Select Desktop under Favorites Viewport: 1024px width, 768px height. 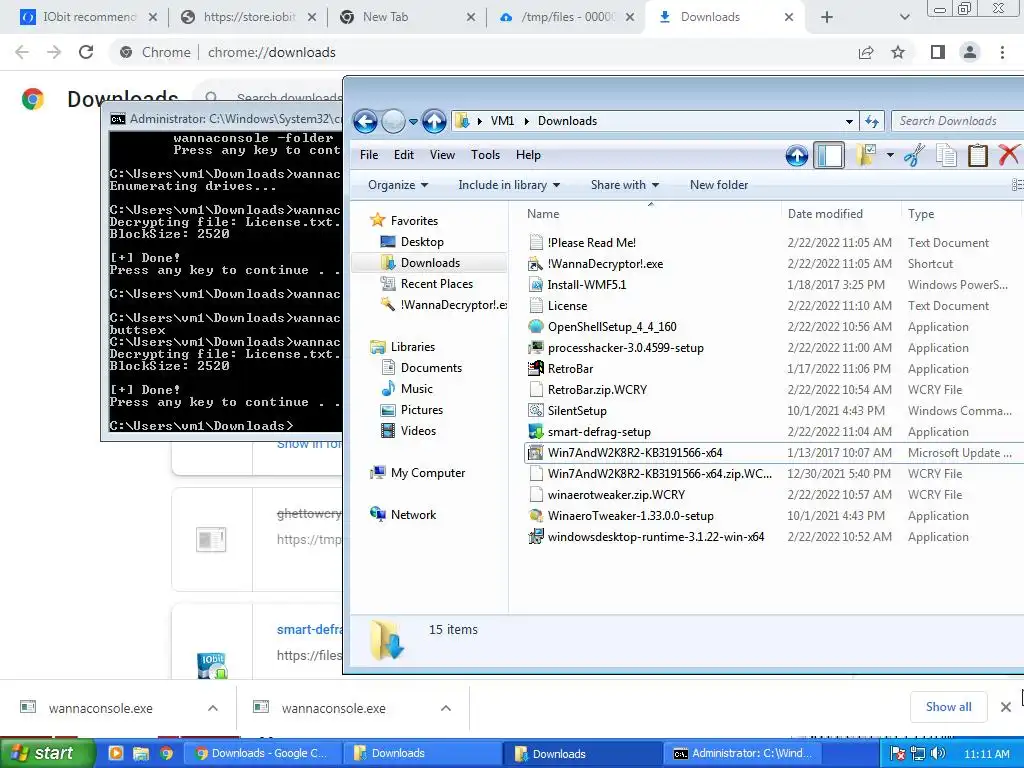pos(422,242)
